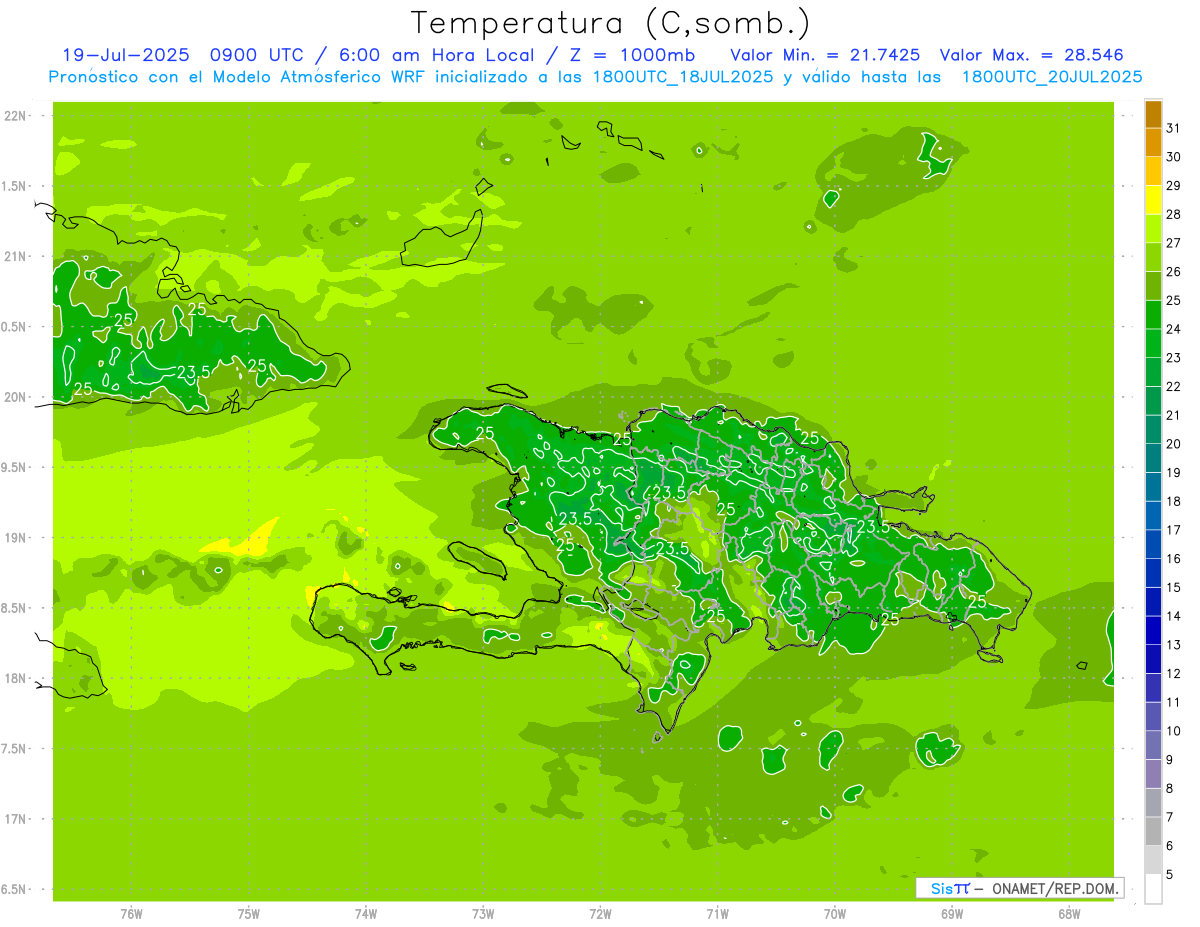
Task: Click the '19N' latitude axis label
Action: (17, 538)
